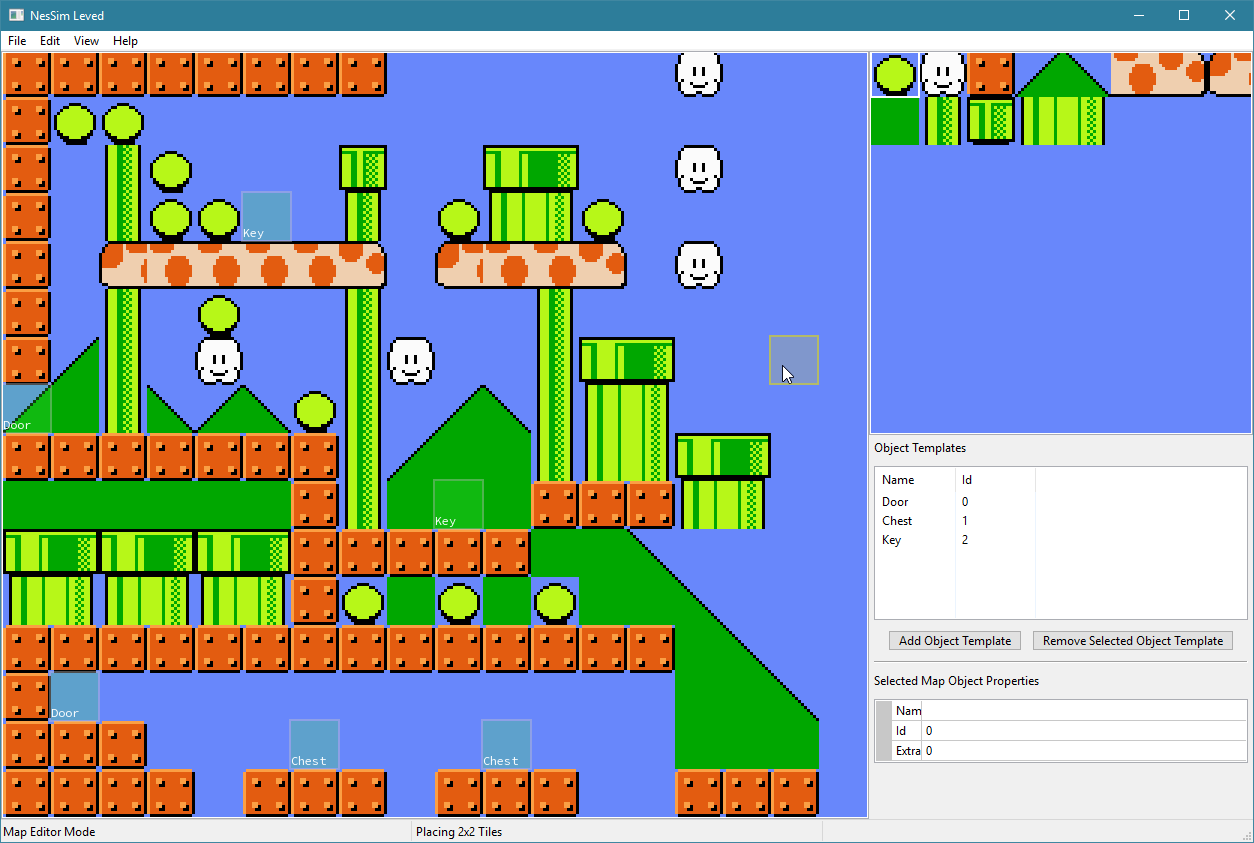
Task: Click Selected Map Object Properties heading
Action: click(x=956, y=681)
